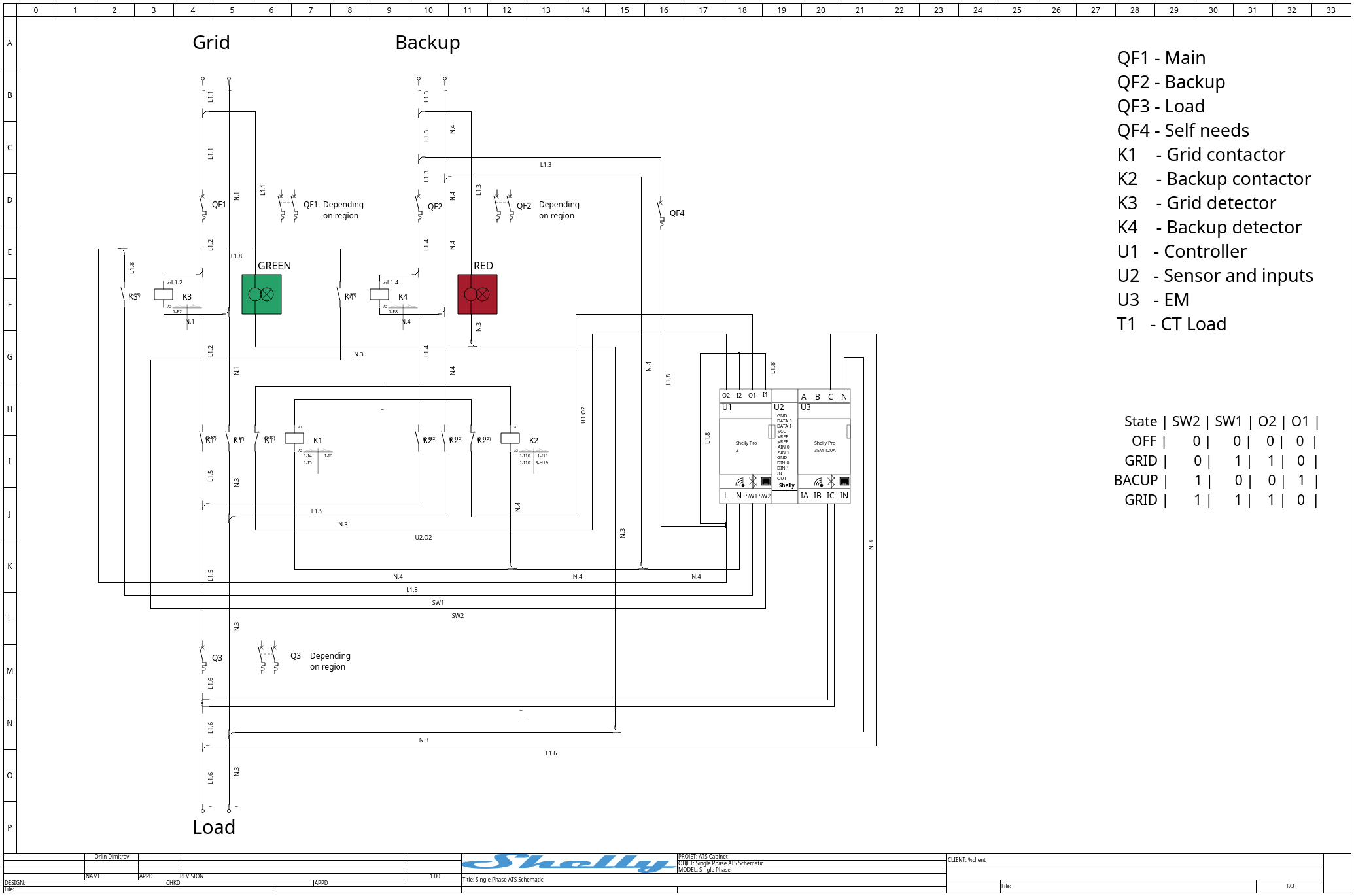Select the QF4 self-needs breaker symbol
The image size is (1354, 896).
(661, 213)
